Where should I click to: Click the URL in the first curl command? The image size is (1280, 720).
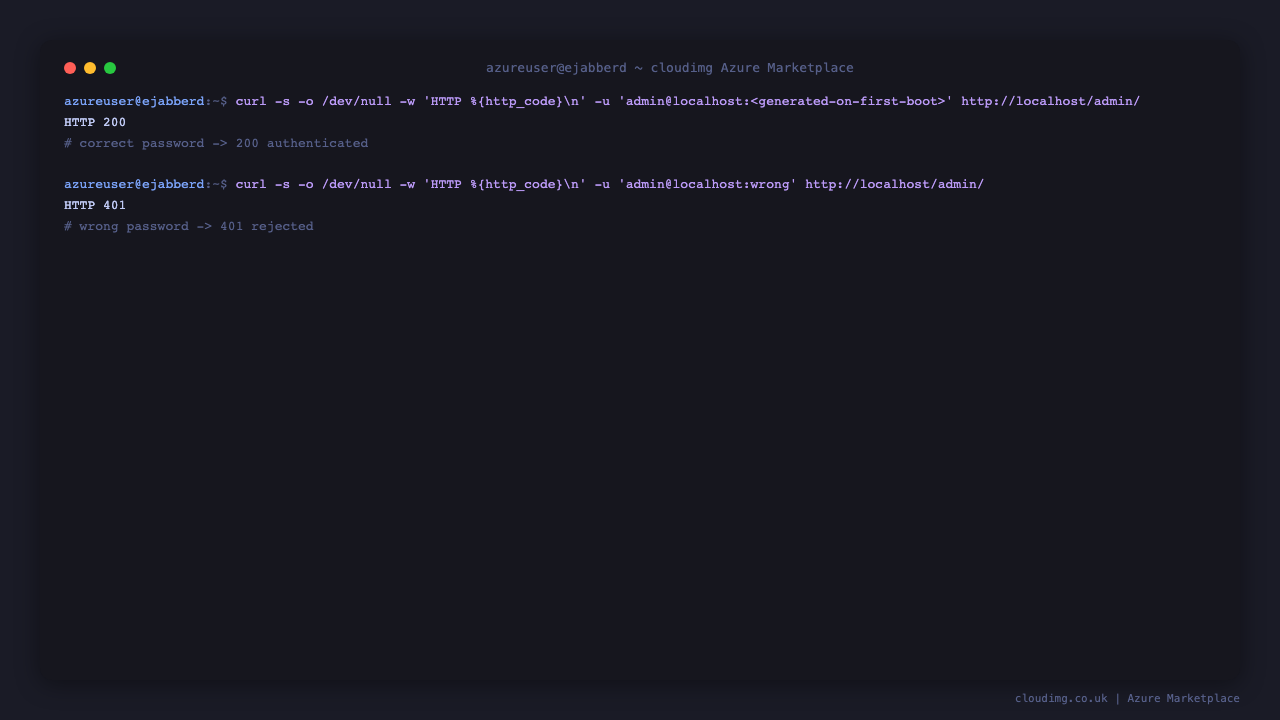coord(1051,101)
